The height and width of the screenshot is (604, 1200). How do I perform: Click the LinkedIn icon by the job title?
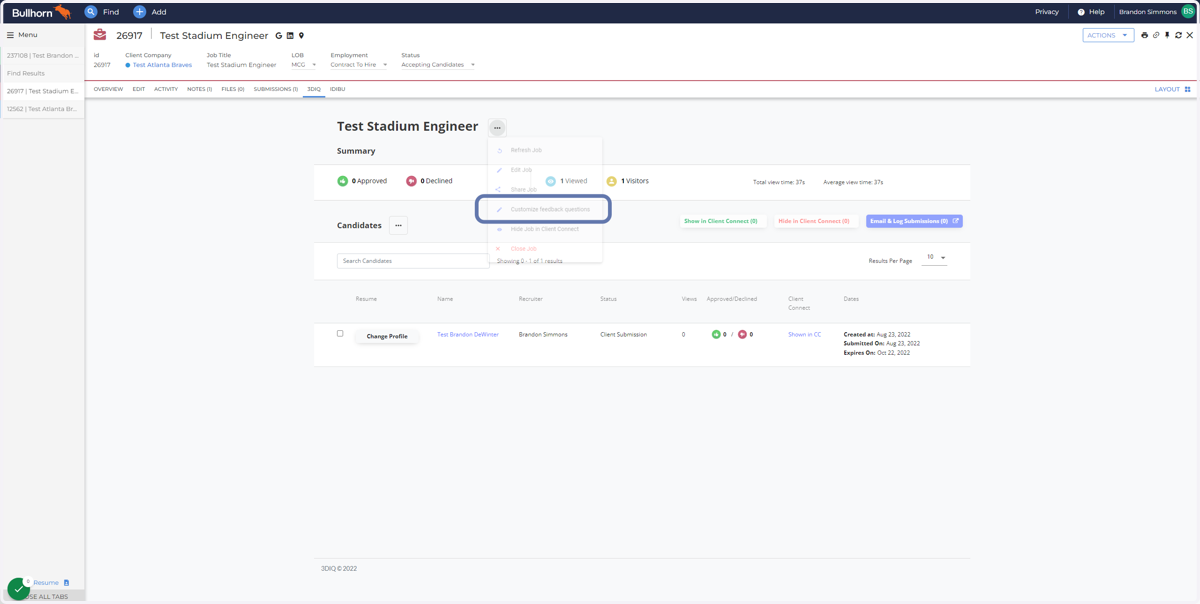(x=290, y=36)
